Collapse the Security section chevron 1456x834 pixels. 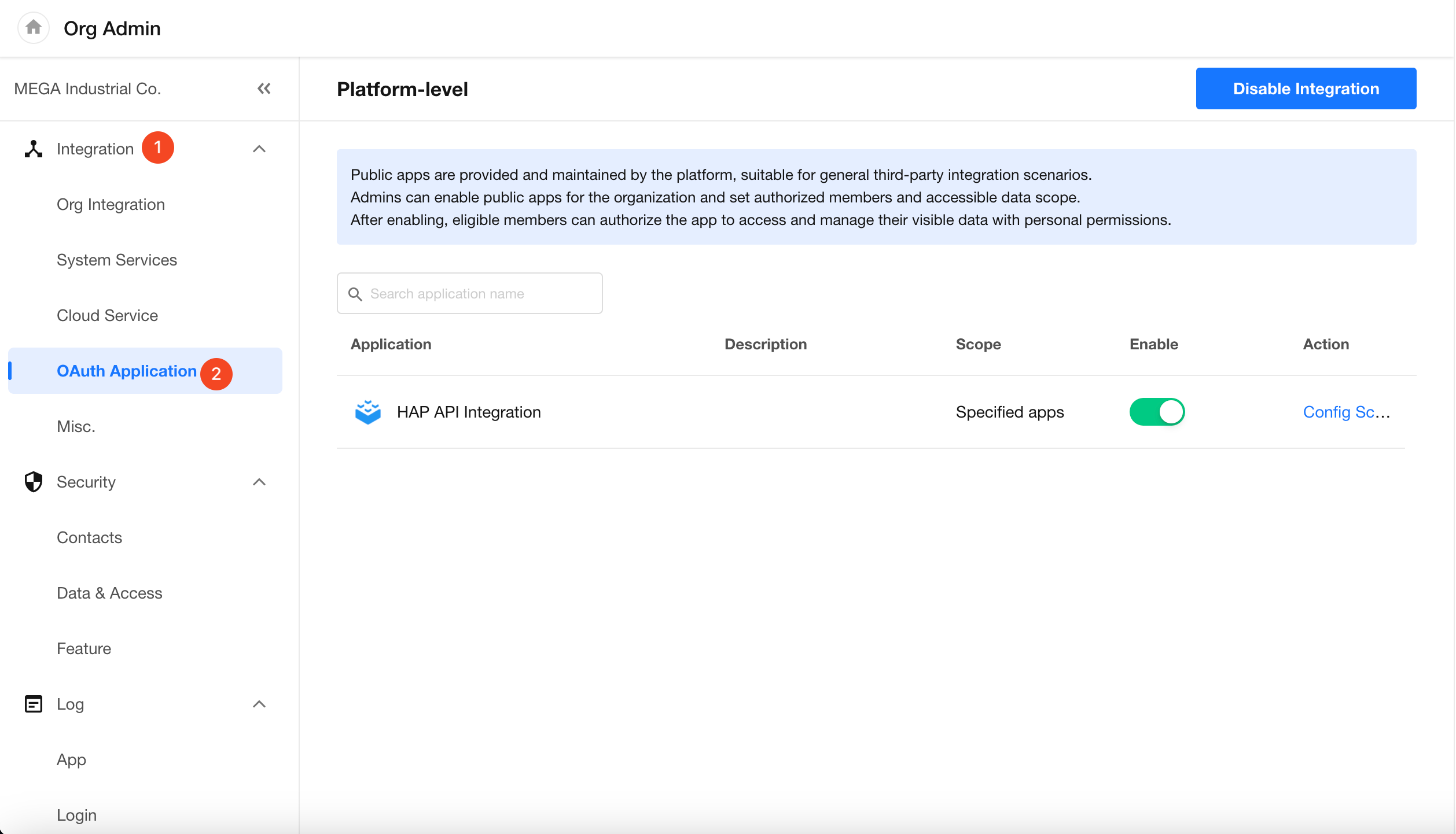click(x=259, y=482)
